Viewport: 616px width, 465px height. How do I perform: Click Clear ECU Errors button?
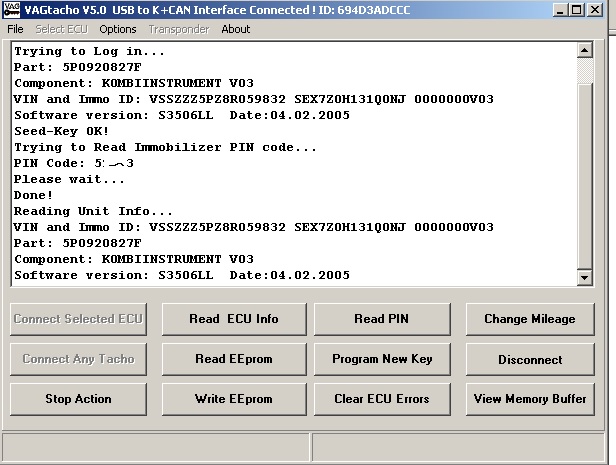(382, 399)
